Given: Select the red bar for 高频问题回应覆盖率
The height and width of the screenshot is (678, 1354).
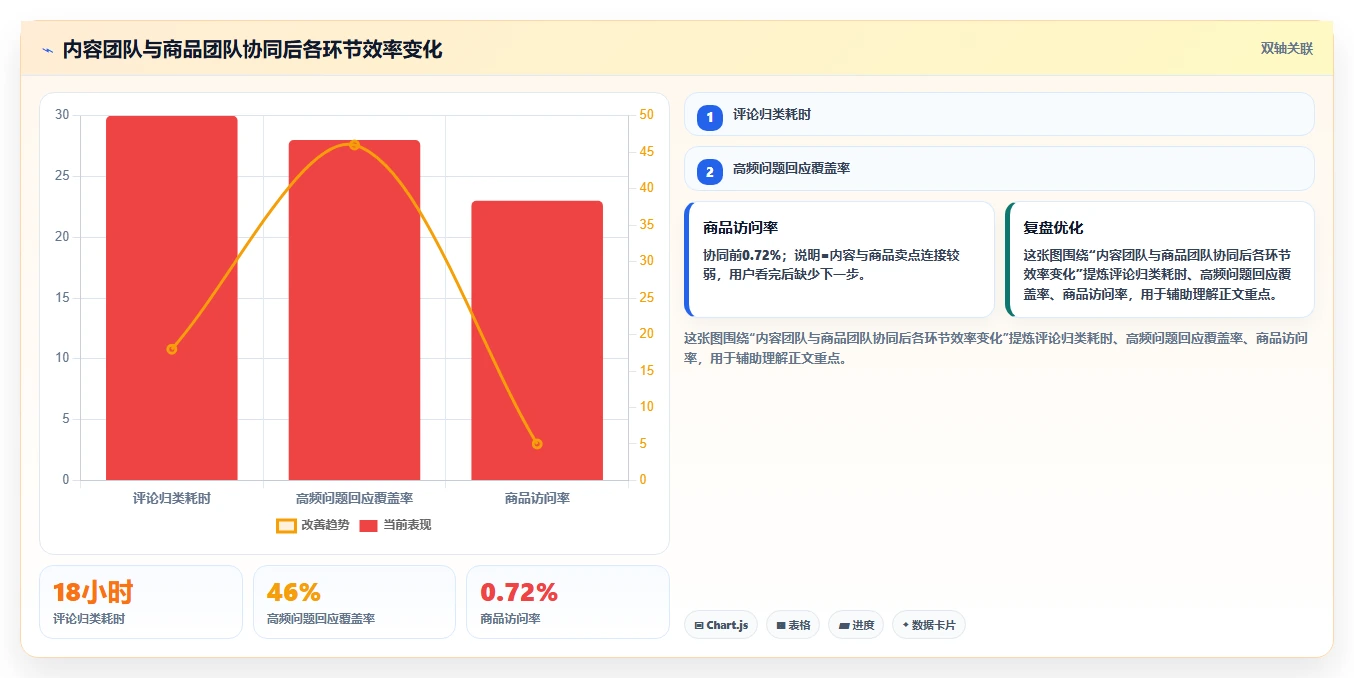Looking at the screenshot, I should 354,310.
